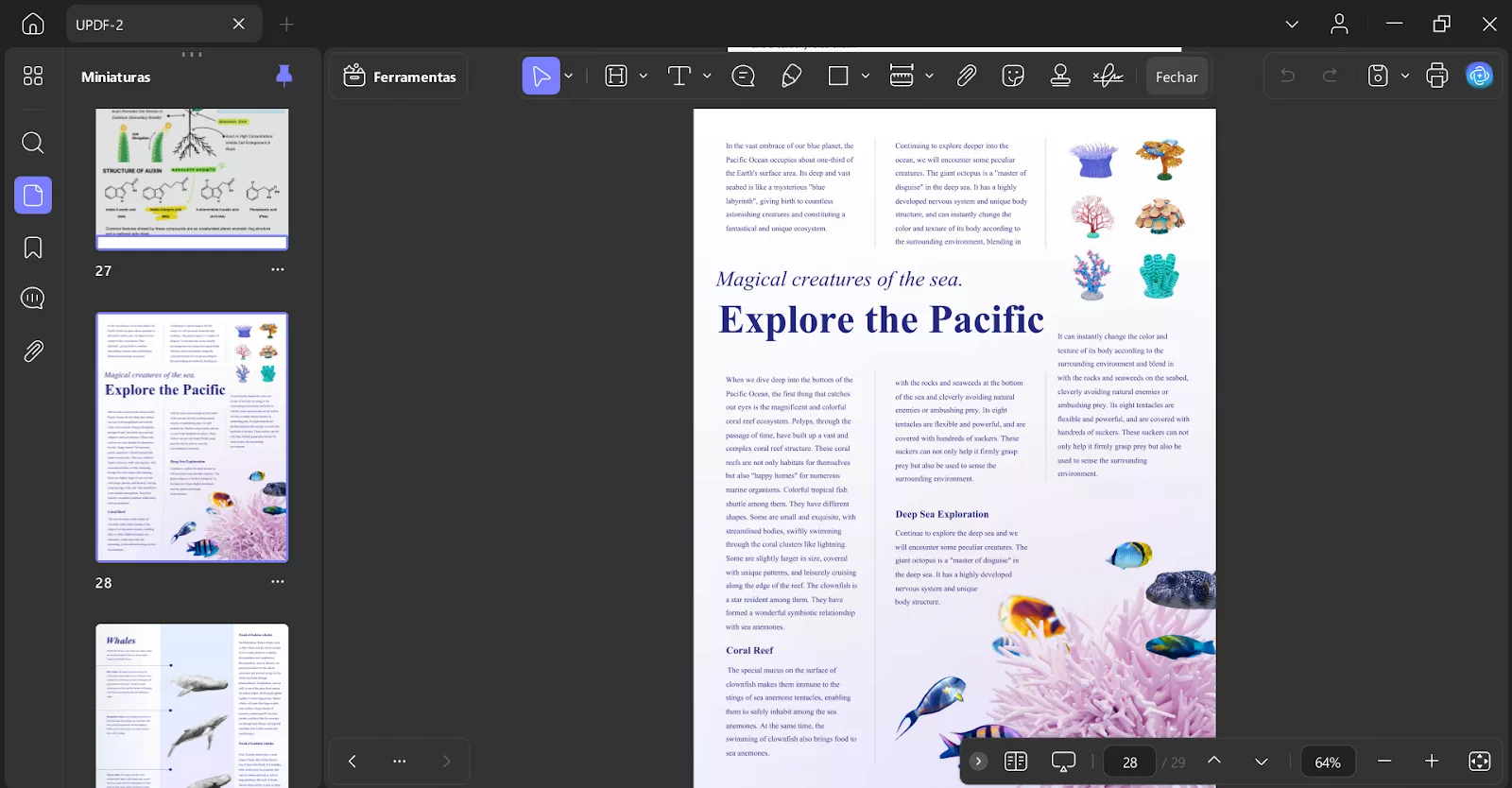Image resolution: width=1512 pixels, height=788 pixels.
Task: Select the pencil drawing tool
Action: click(792, 77)
